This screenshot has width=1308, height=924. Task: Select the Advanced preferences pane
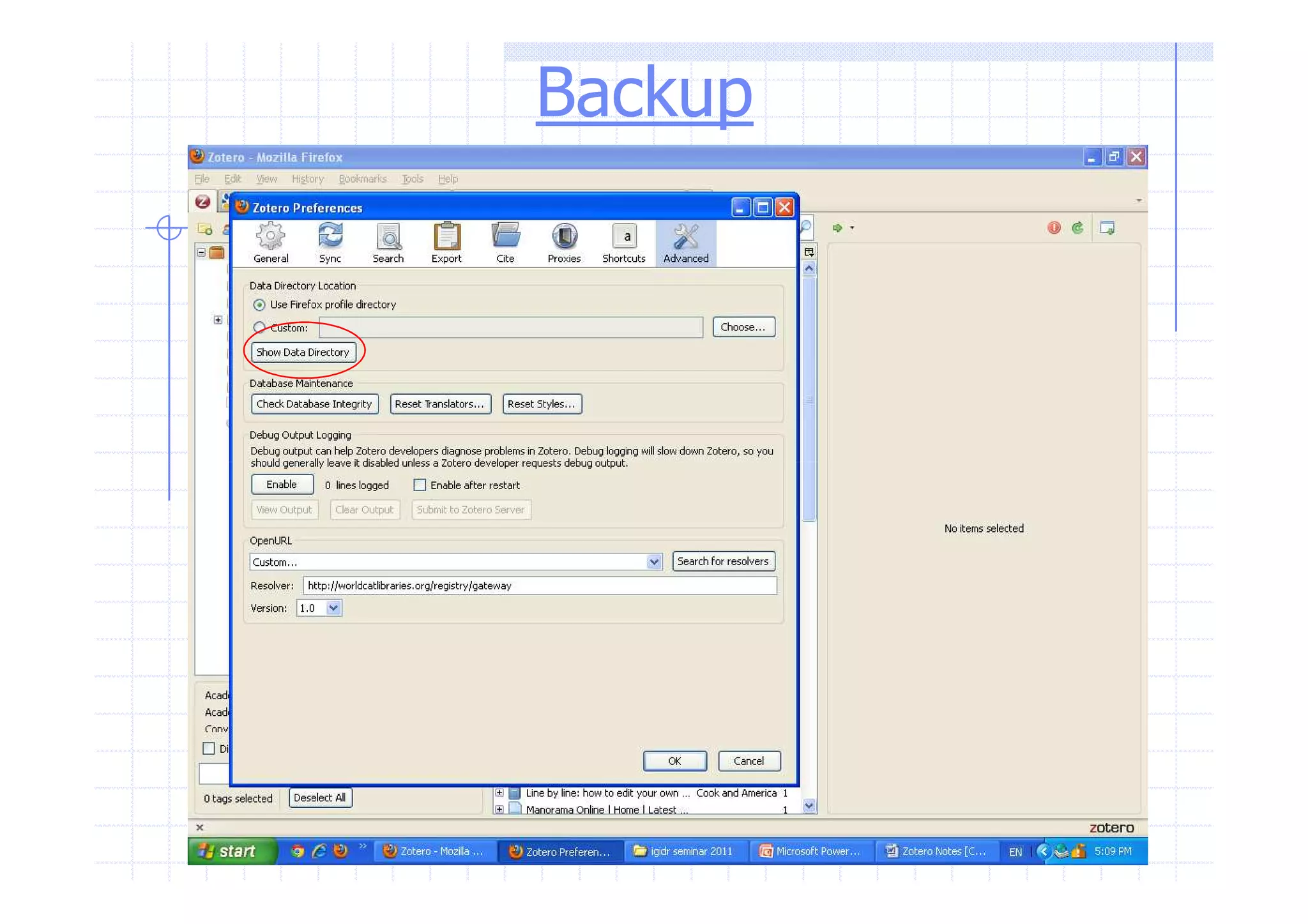(686, 243)
